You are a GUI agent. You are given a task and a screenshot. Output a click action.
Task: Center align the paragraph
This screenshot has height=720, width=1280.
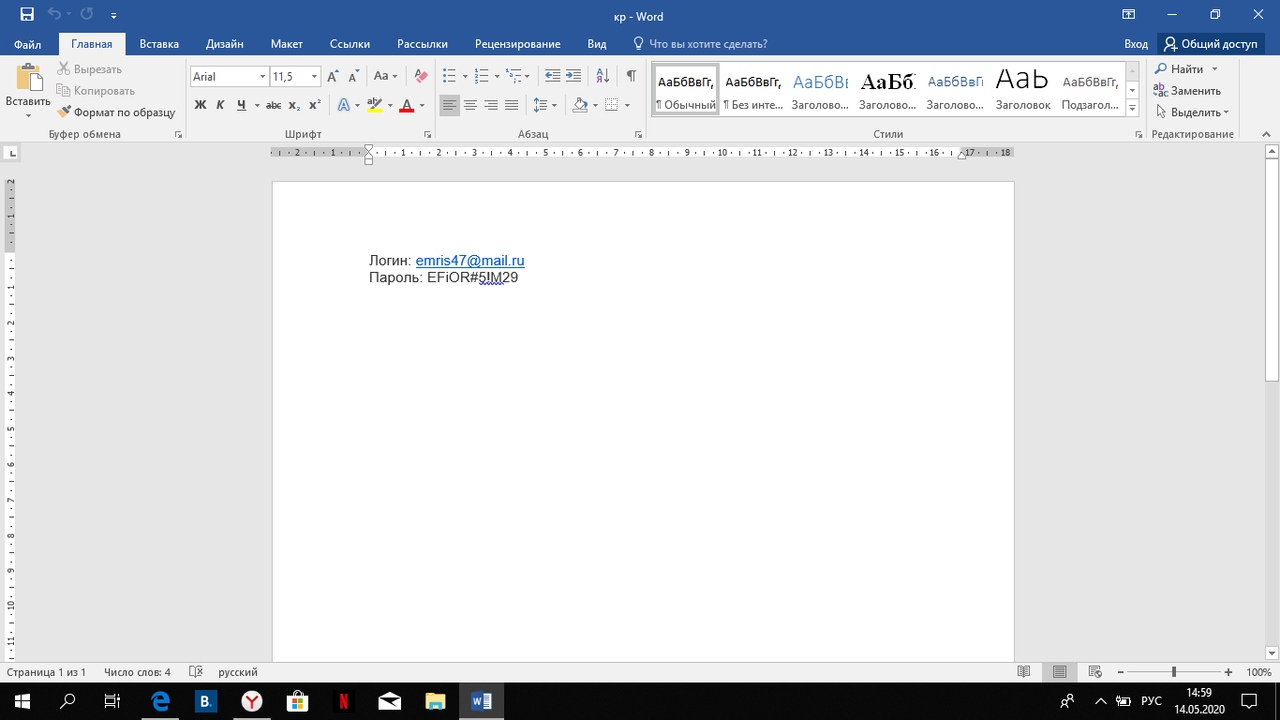[470, 105]
